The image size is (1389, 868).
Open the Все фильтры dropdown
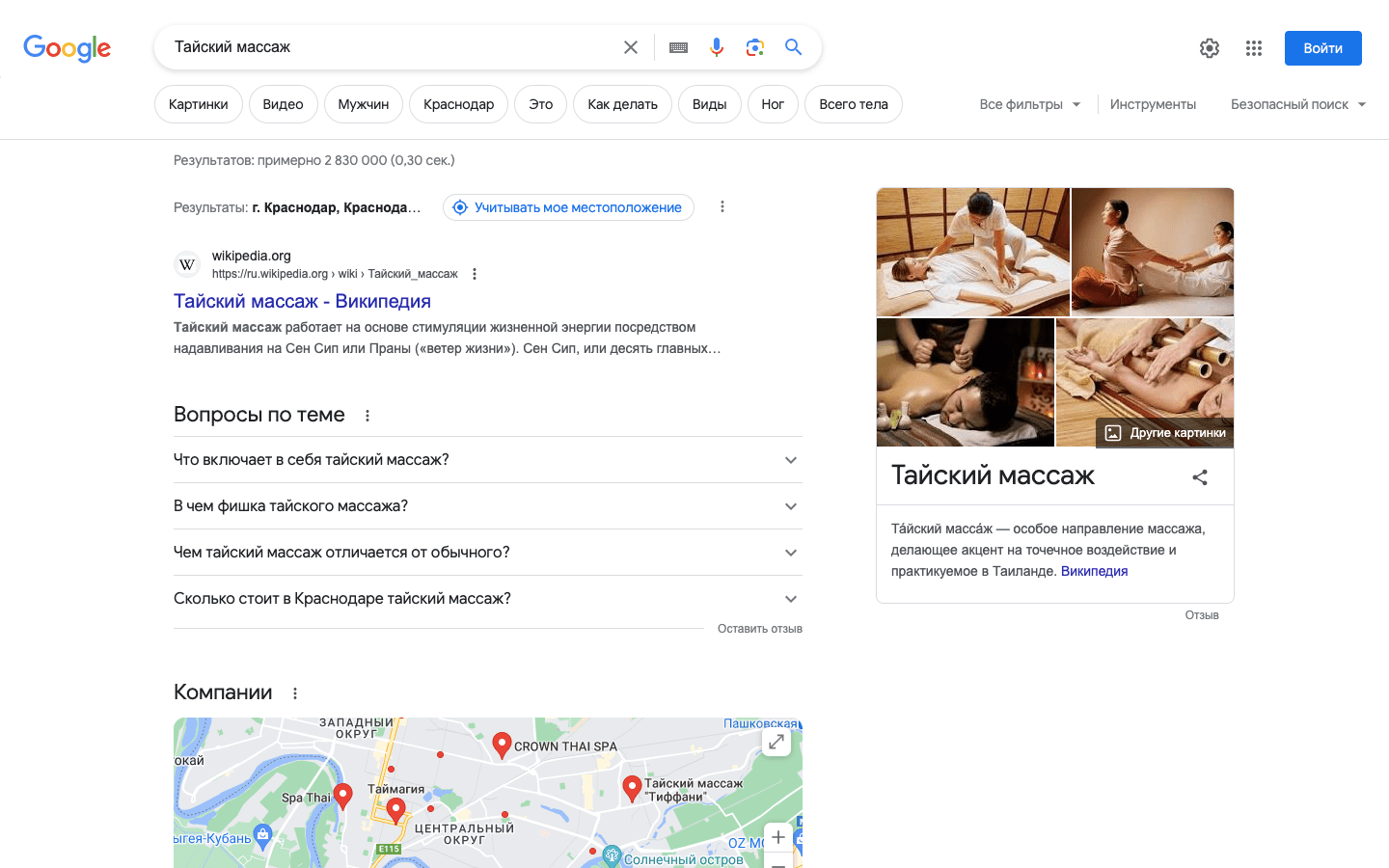[x=1029, y=104]
